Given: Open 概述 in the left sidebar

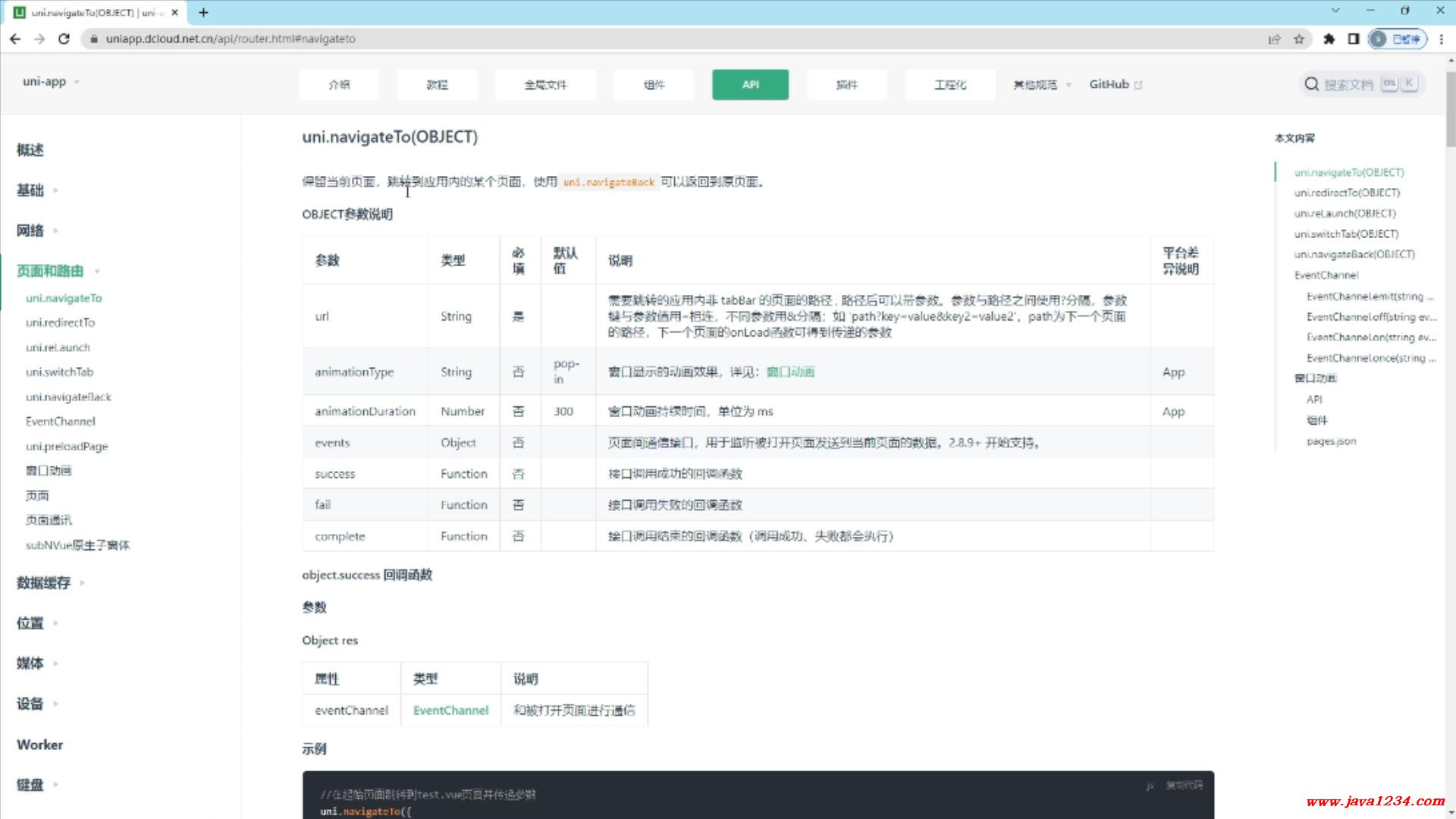Looking at the screenshot, I should pos(30,149).
